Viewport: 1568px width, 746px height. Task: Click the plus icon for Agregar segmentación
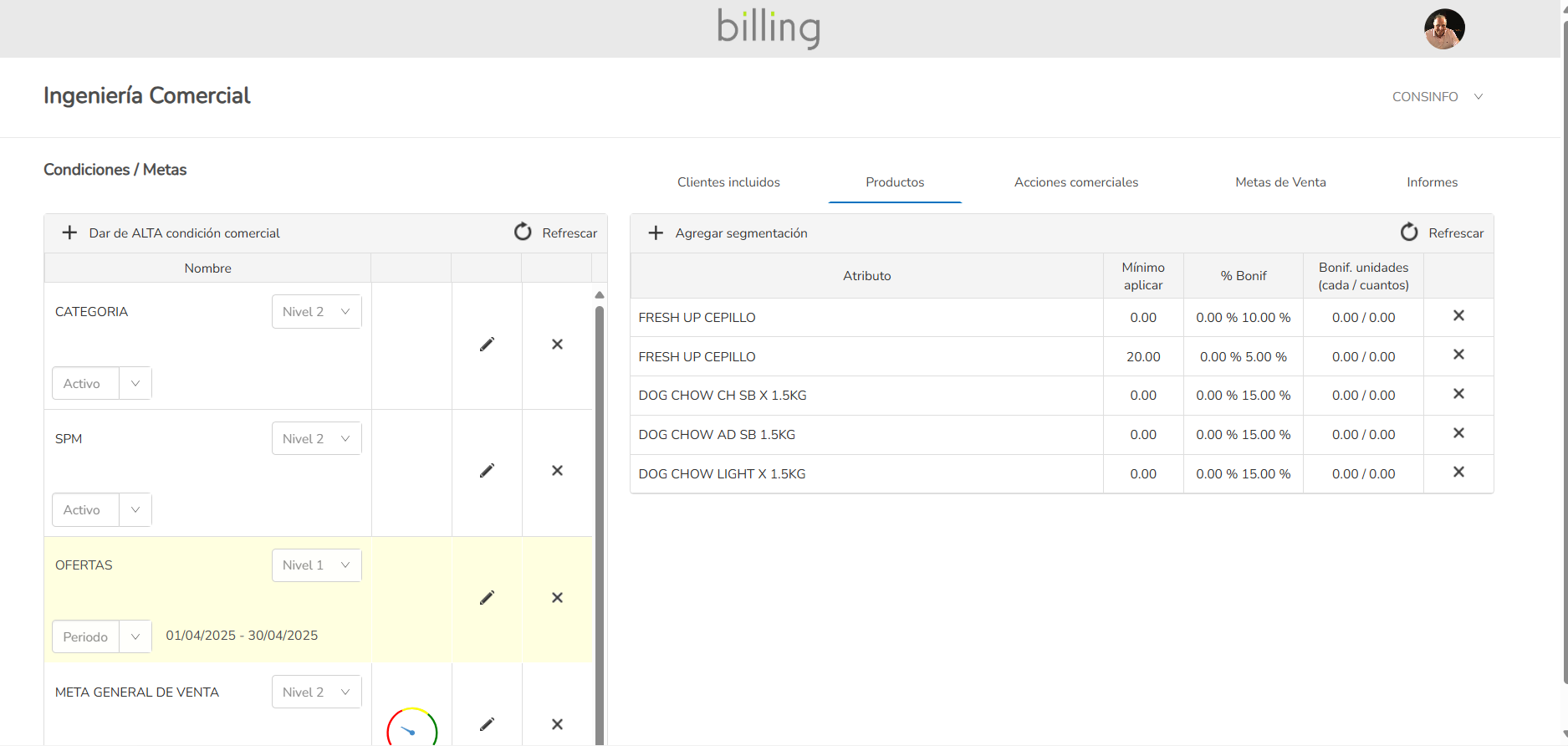(x=656, y=233)
